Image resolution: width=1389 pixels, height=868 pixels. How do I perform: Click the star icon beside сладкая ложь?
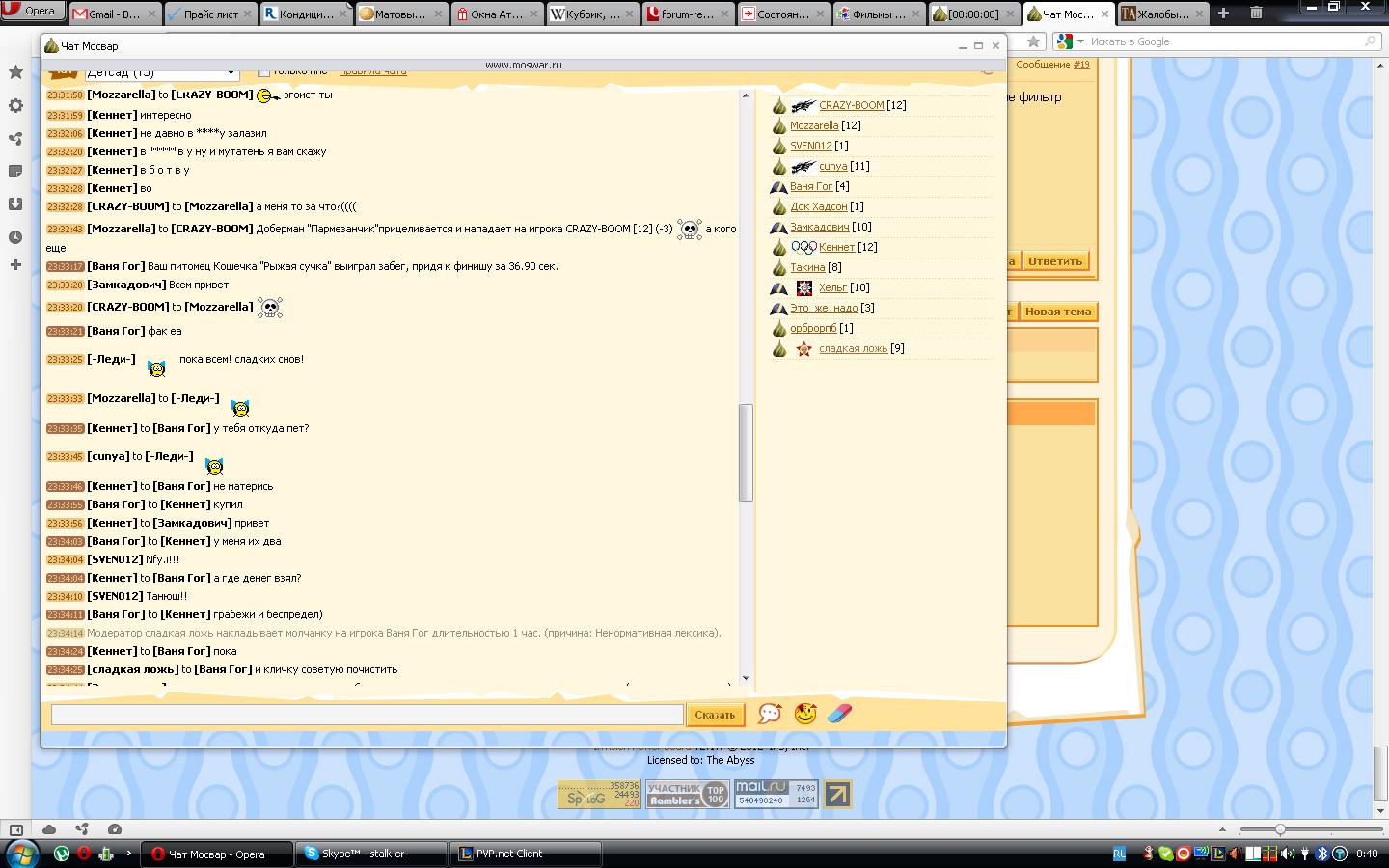pyautogui.click(x=803, y=349)
